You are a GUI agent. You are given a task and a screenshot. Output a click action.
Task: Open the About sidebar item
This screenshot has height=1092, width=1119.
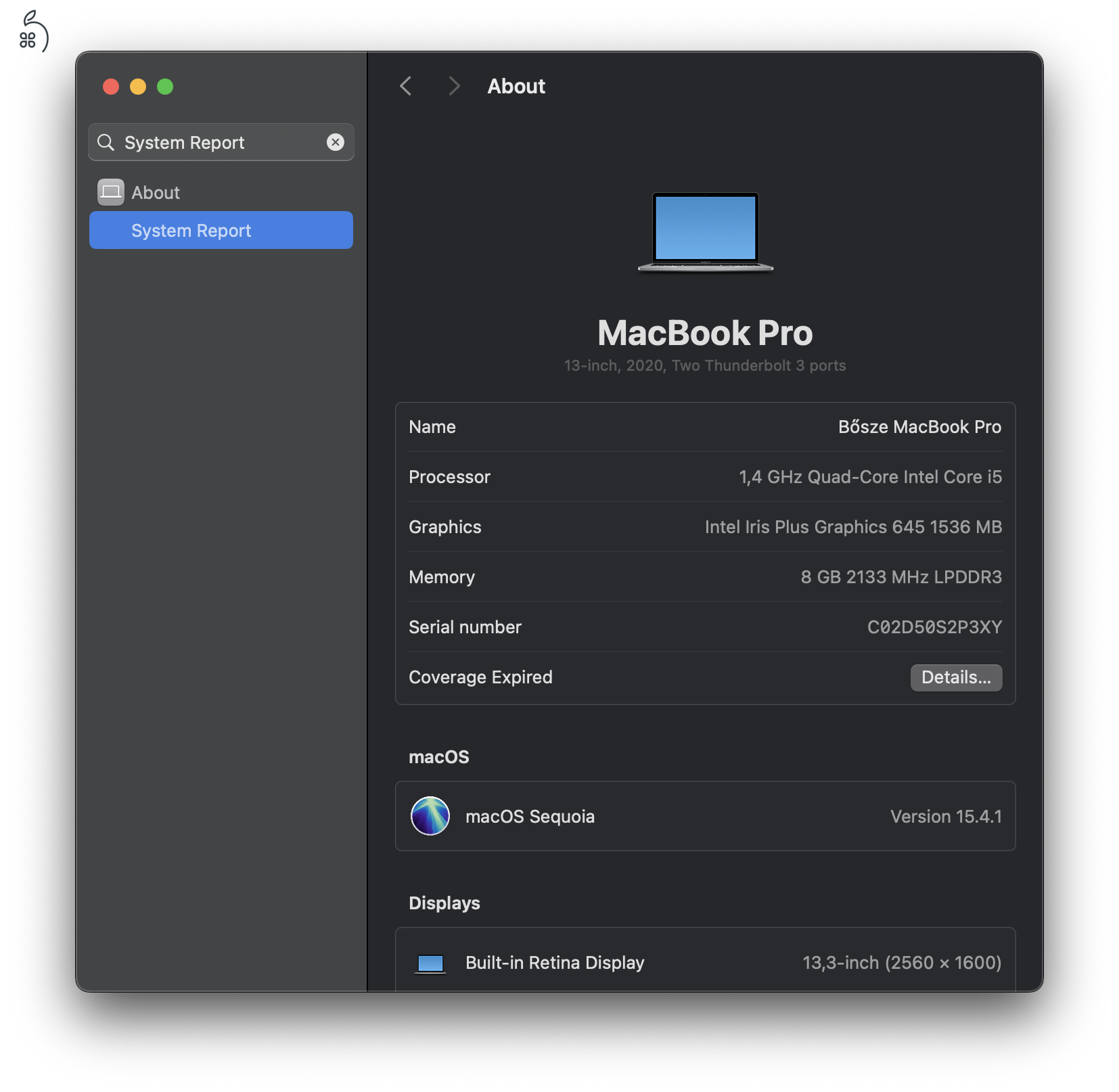coord(221,193)
